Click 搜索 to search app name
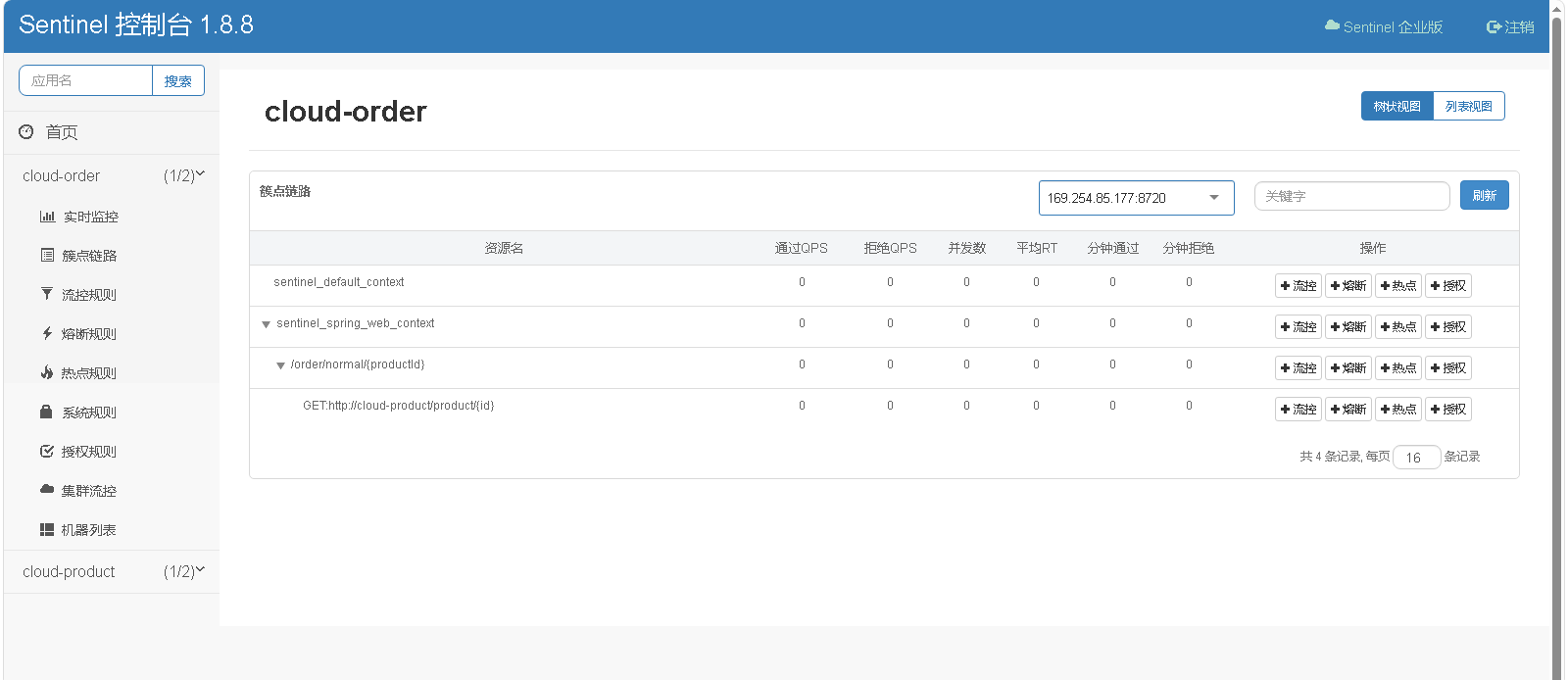 178,80
